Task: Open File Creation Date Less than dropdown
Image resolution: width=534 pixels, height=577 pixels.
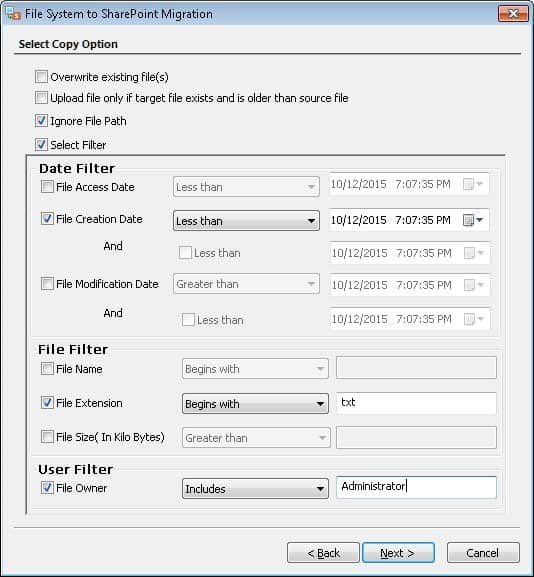Action: (246, 221)
